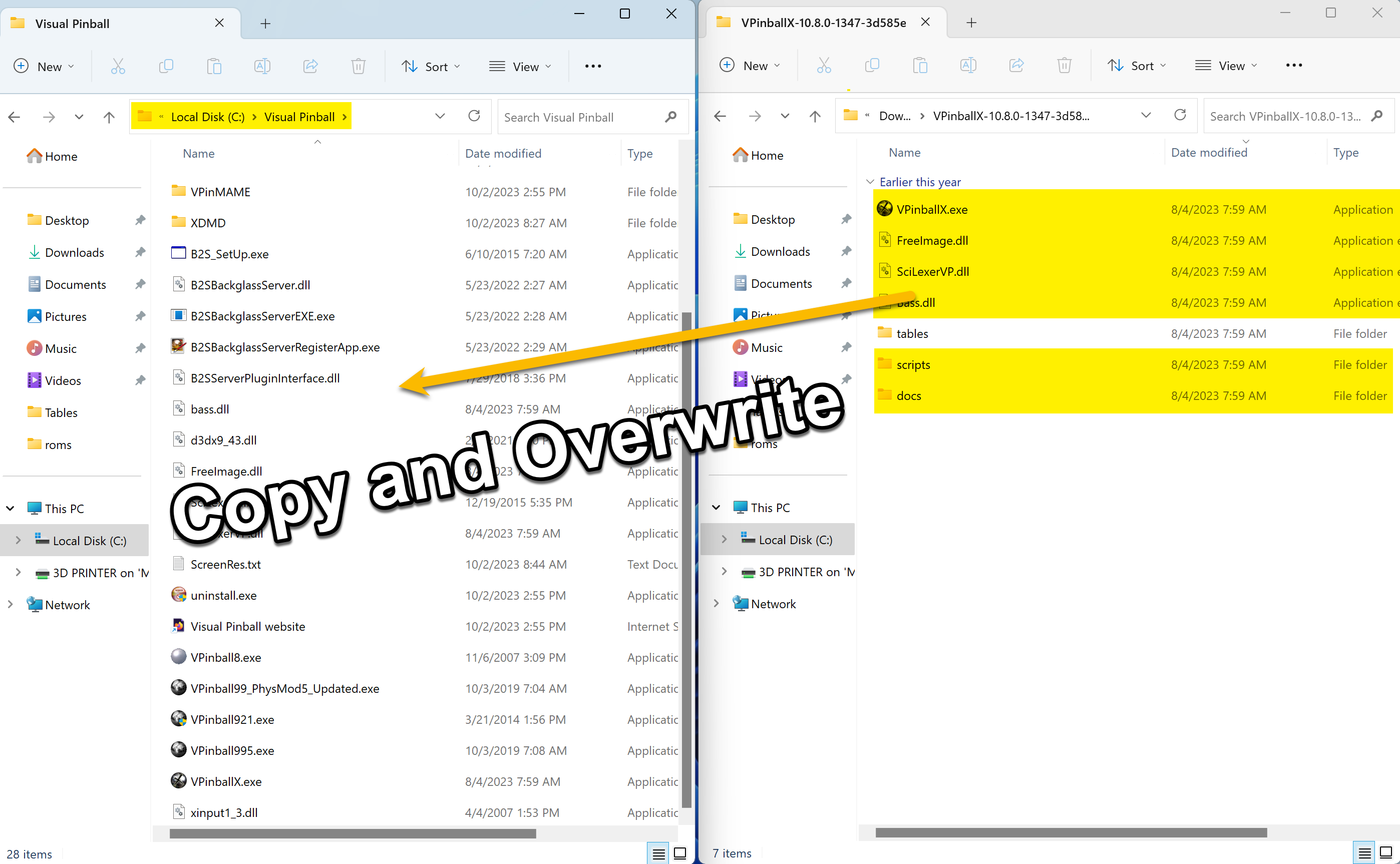Click the Delete (trash) icon in the right toolbar
Screen dimensions: 1400x864
pyautogui.click(x=1064, y=65)
